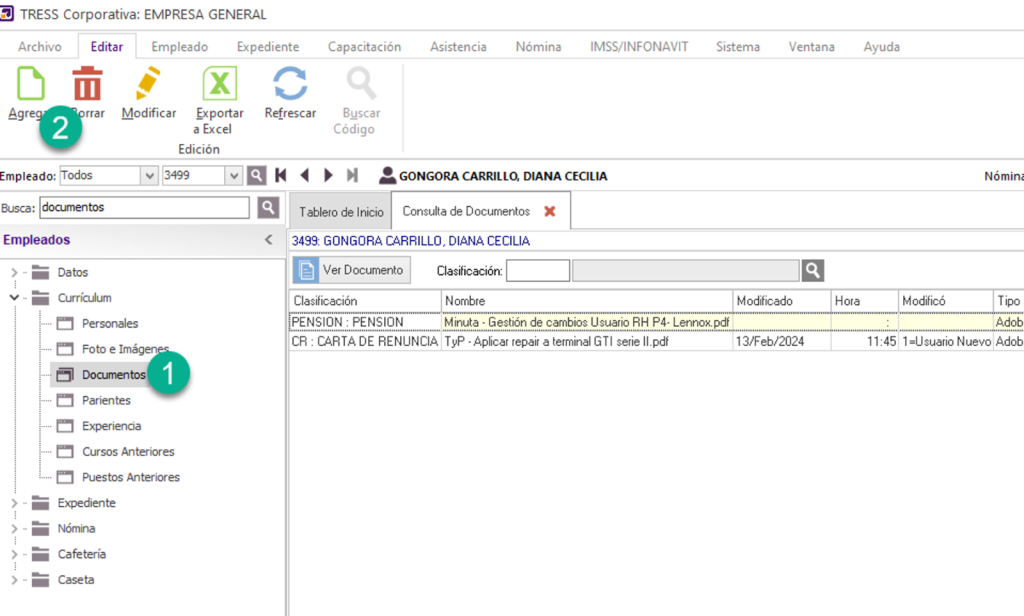This screenshot has width=1024, height=616.
Task: Click the Modificar pencil icon
Action: 149,84
